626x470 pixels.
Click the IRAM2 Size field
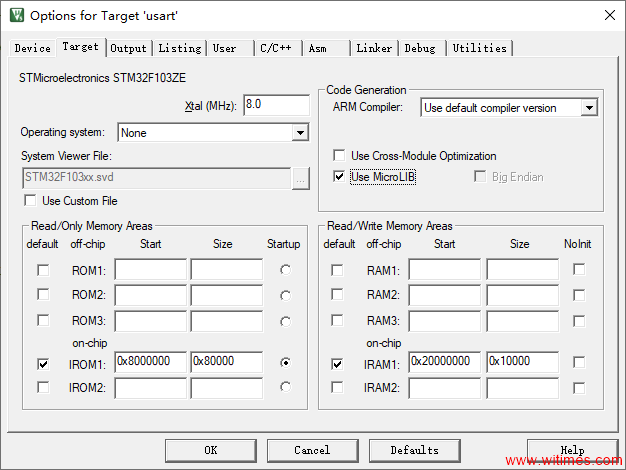[523, 389]
